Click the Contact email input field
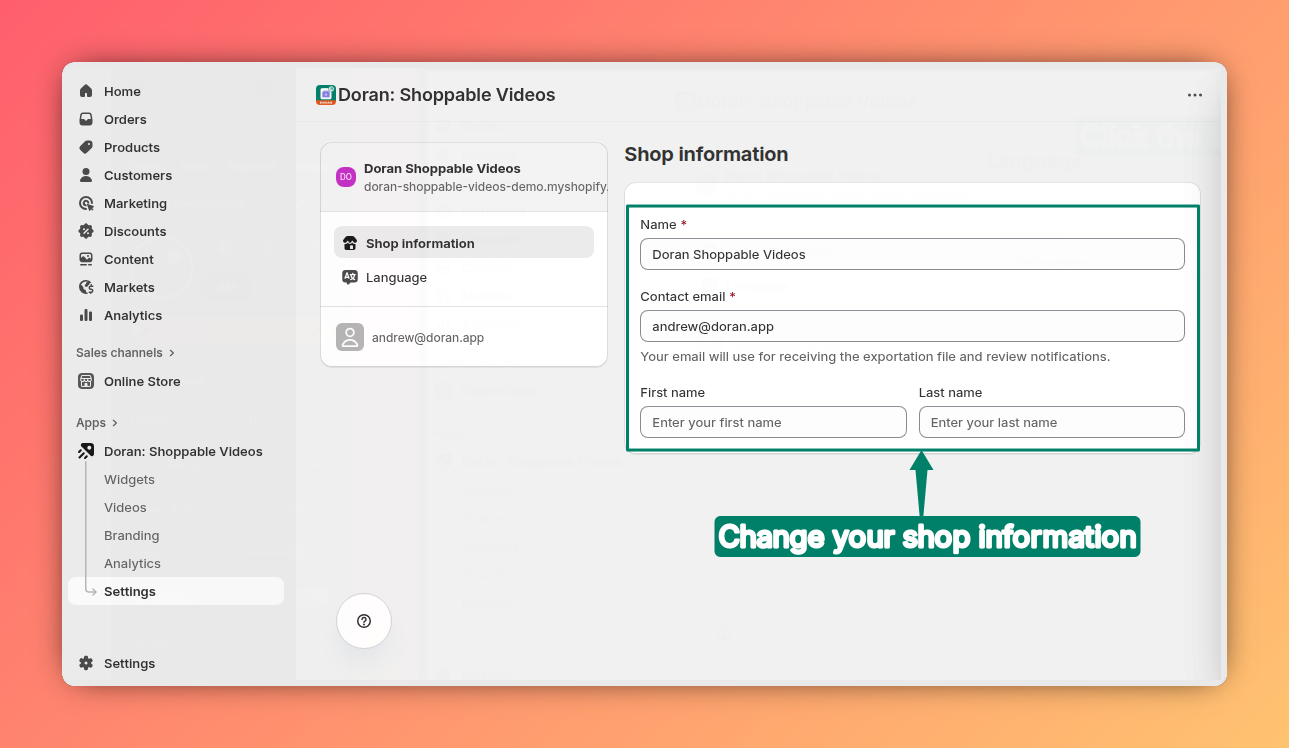The image size is (1289, 748). (x=912, y=326)
